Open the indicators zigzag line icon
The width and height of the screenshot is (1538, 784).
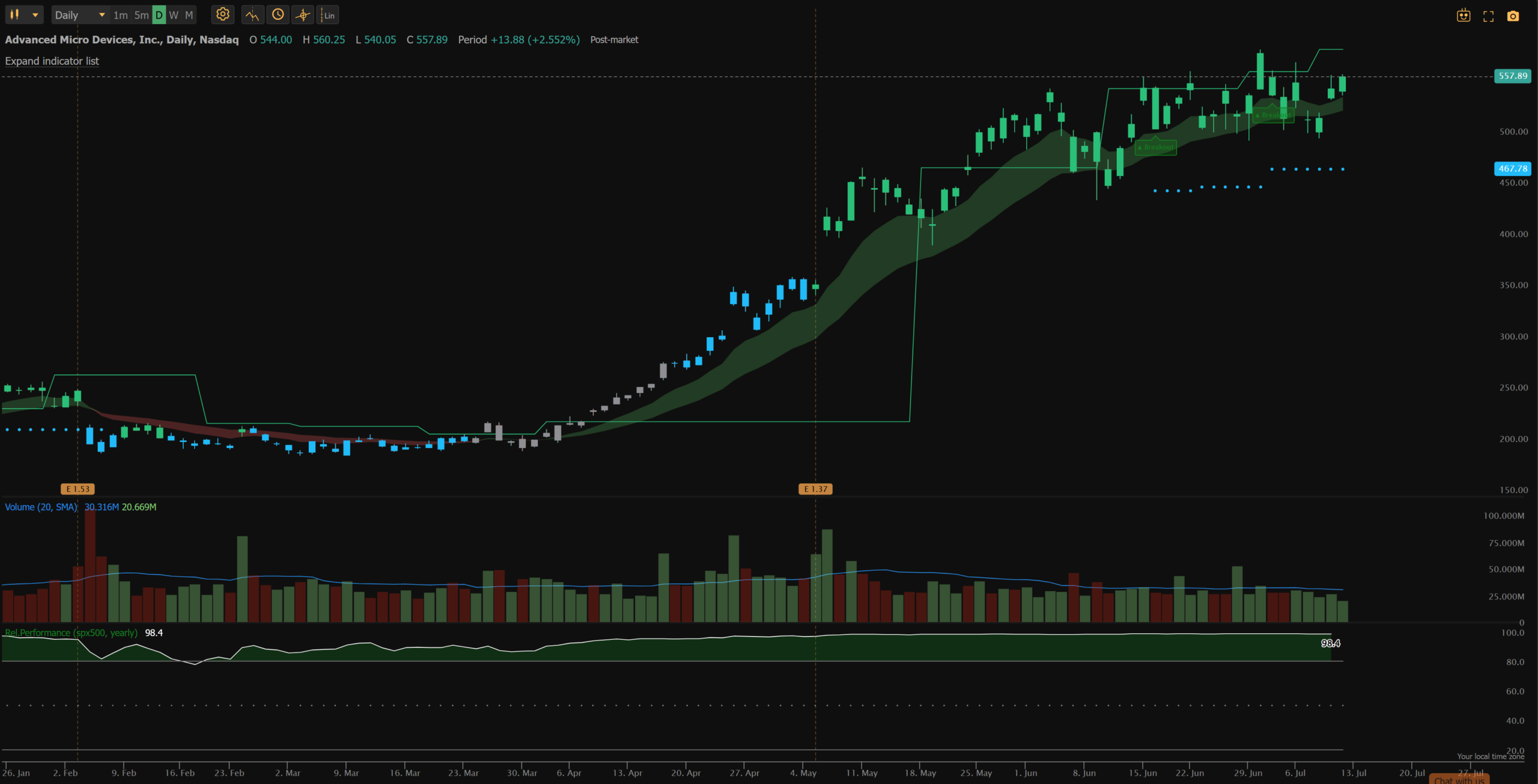(252, 15)
